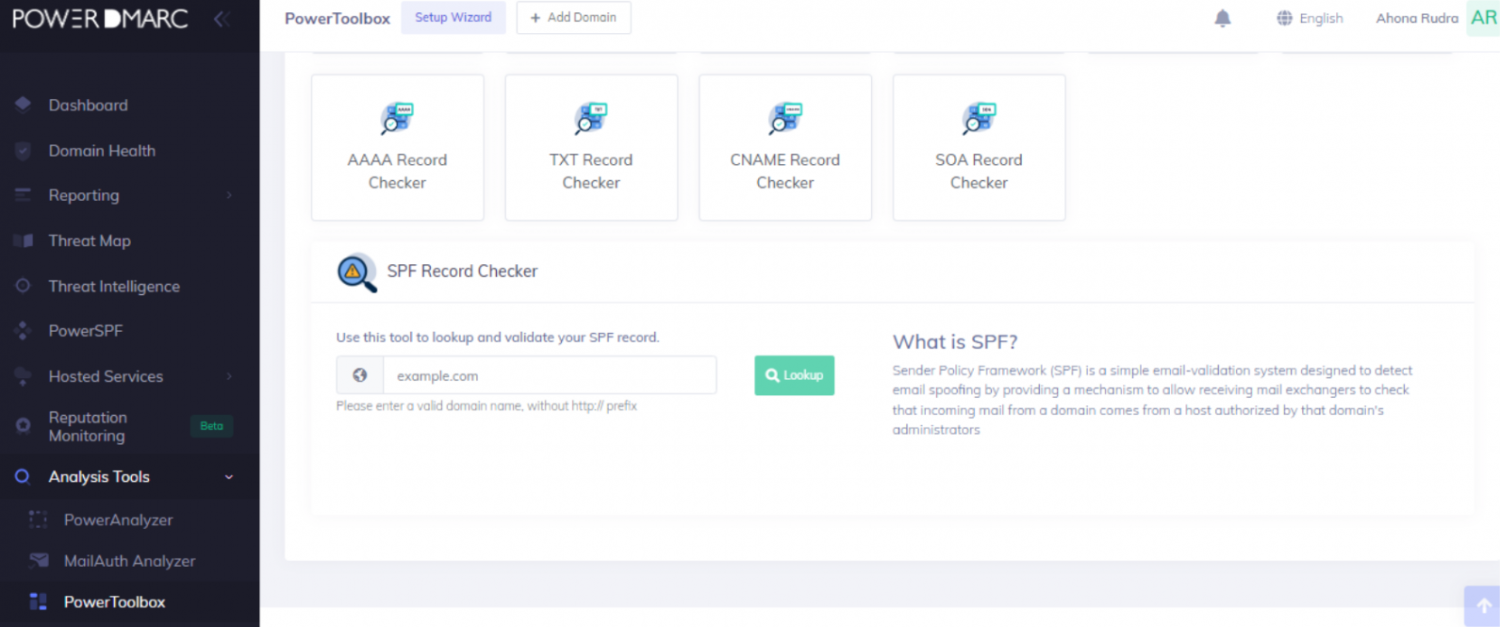1500x627 pixels.
Task: Open the TXT Record Checker tool icon
Action: pyautogui.click(x=591, y=118)
